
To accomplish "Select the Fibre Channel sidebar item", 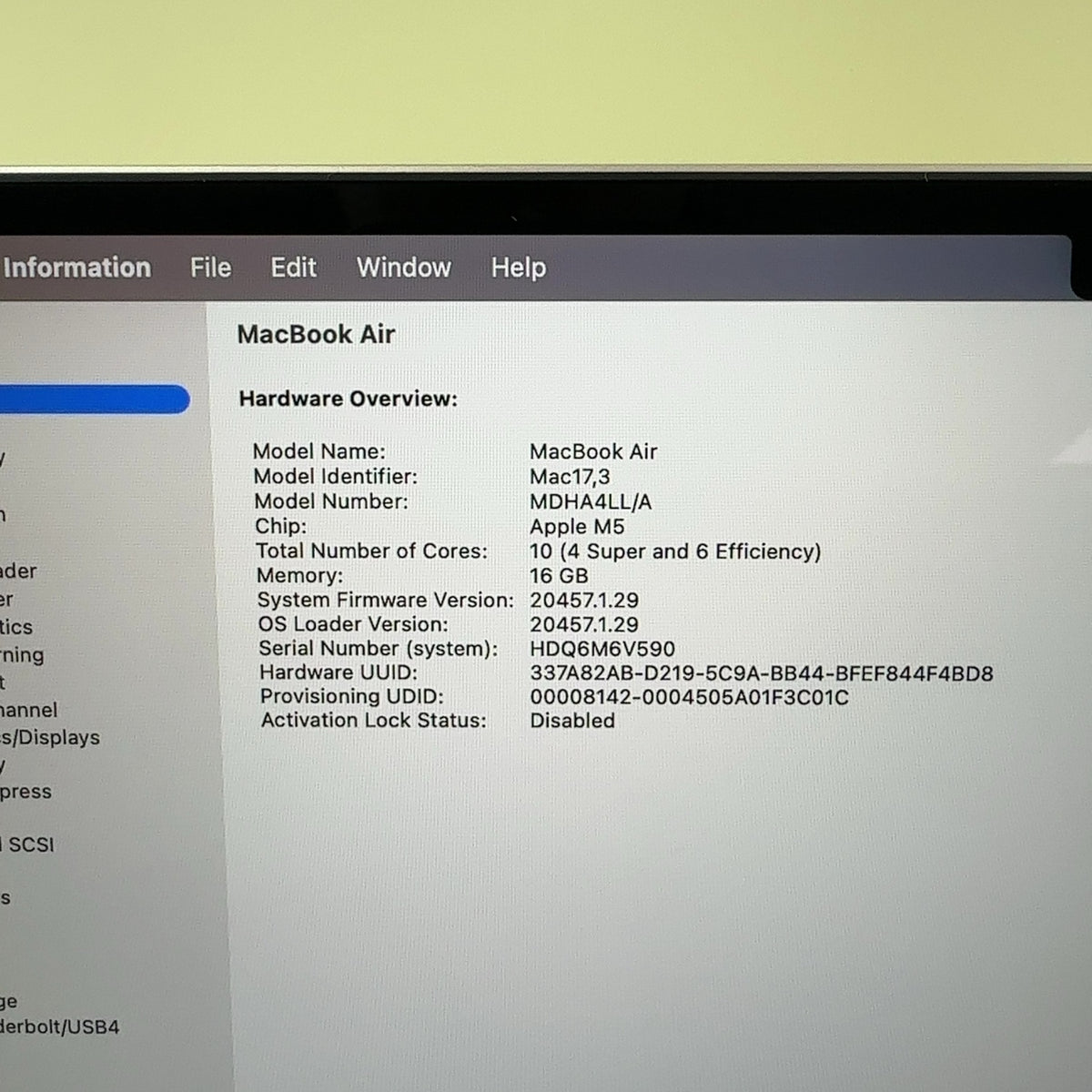I will point(28,710).
